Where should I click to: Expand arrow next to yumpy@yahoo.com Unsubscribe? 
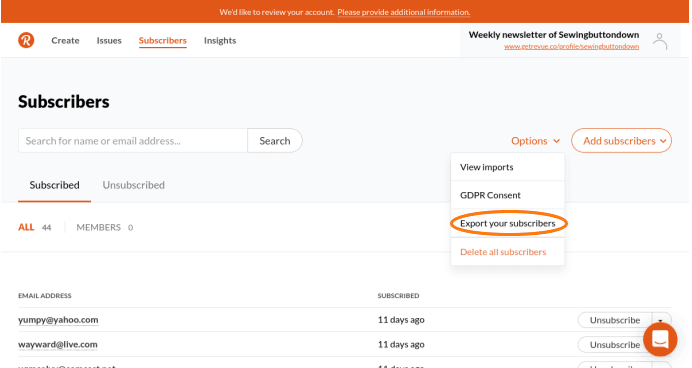point(661,319)
